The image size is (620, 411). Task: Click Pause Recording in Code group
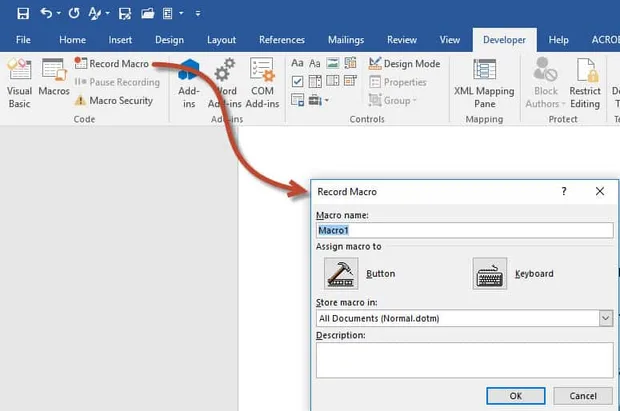(117, 82)
